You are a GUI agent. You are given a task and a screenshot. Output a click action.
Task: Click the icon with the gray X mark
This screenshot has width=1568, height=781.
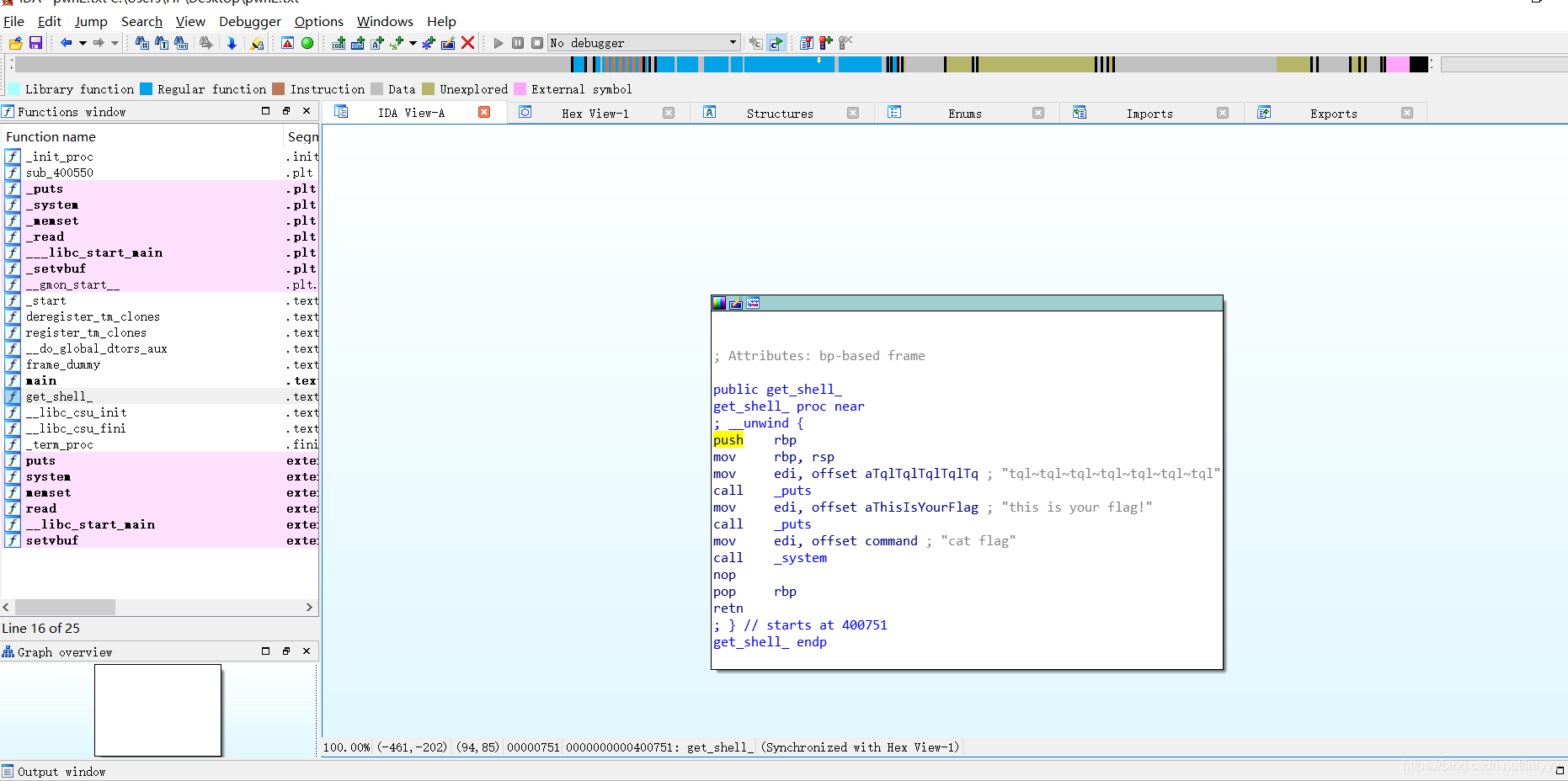coord(845,43)
